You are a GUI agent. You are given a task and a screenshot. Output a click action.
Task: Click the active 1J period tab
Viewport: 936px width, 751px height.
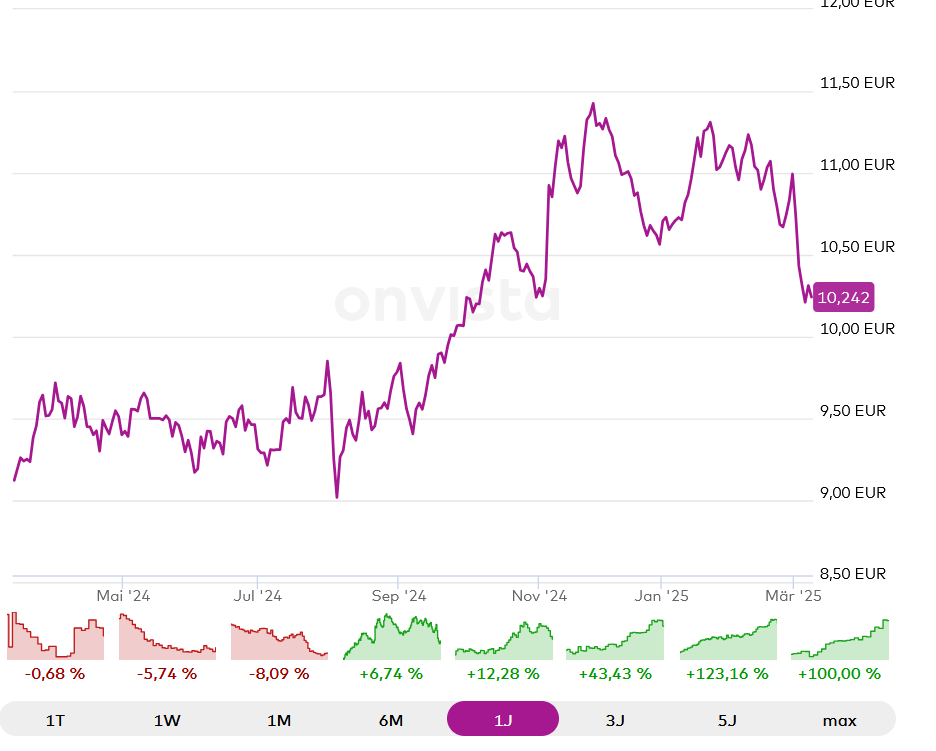pos(503,719)
